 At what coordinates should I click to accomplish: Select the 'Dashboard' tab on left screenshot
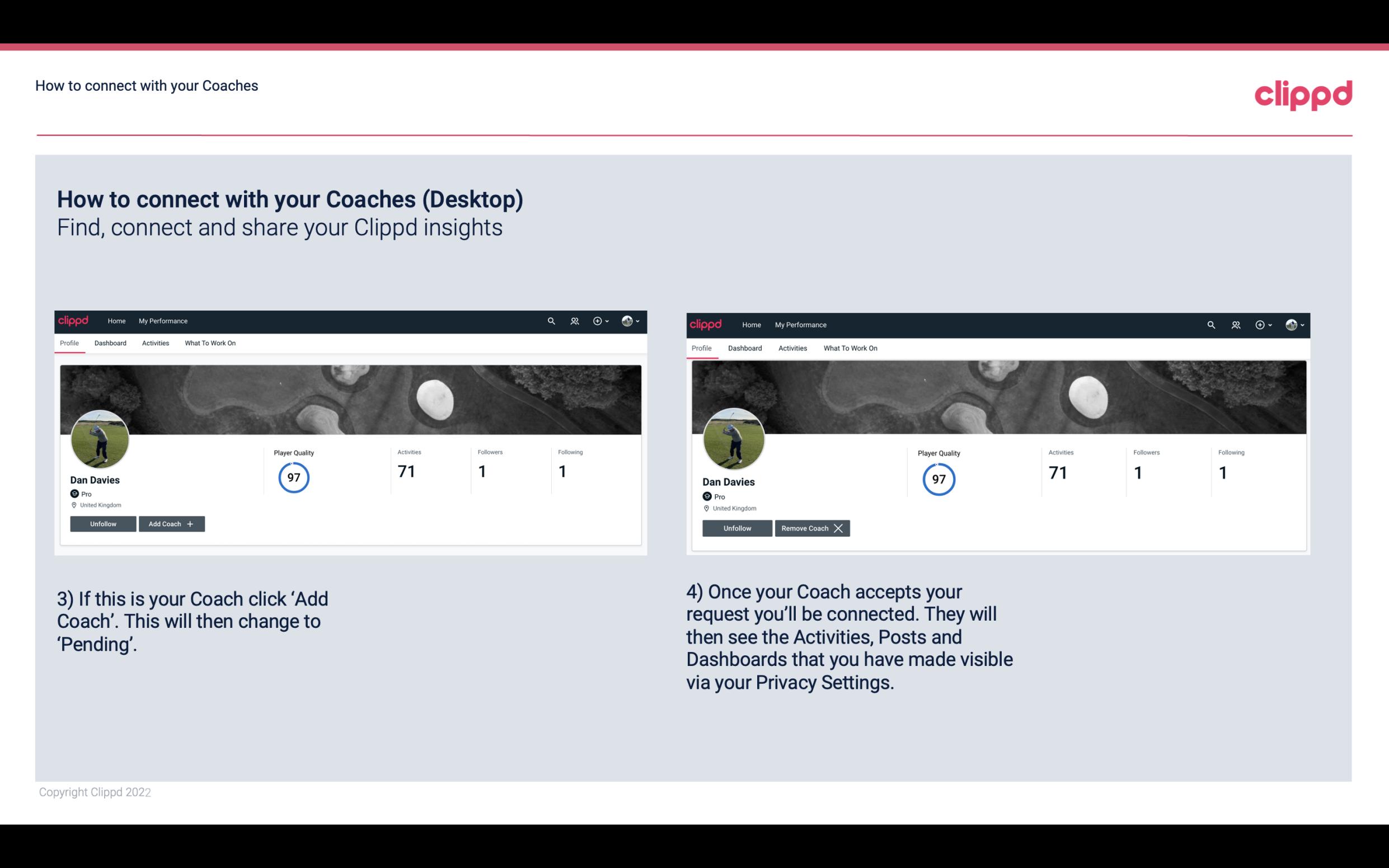pos(110,343)
